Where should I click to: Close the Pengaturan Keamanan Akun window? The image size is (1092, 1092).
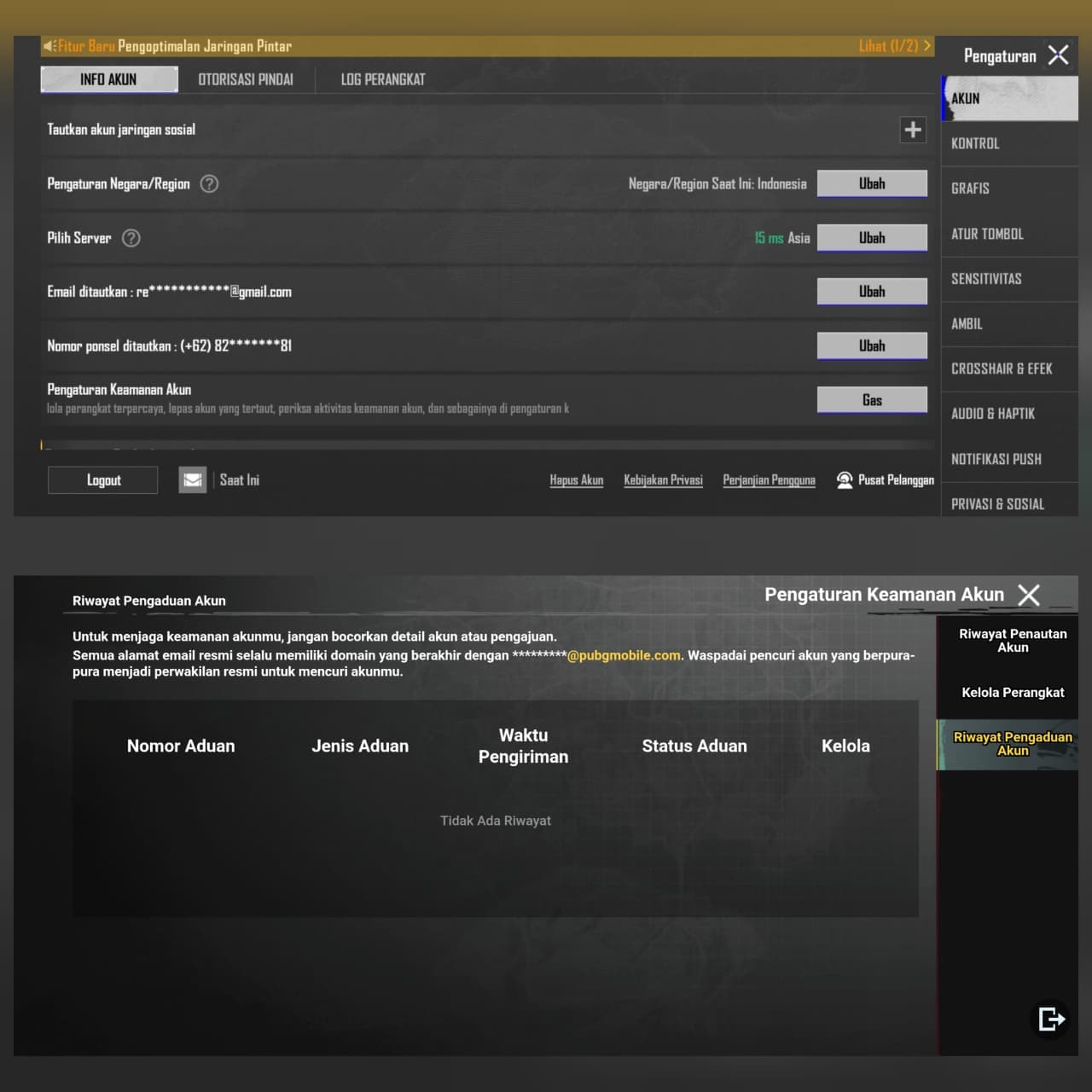(x=1029, y=595)
